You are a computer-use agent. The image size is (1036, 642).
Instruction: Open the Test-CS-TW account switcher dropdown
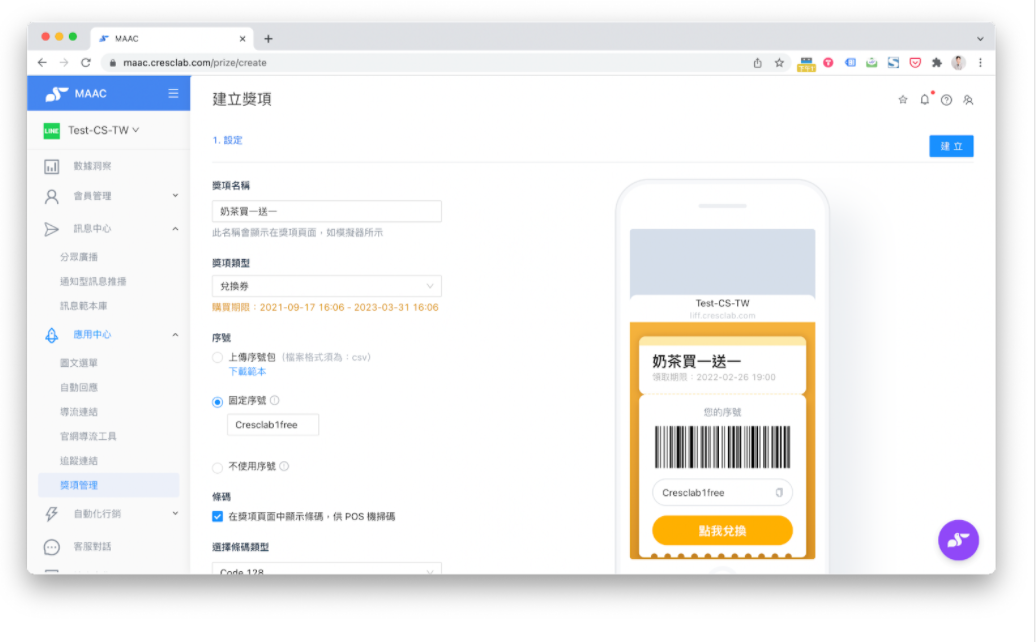click(103, 131)
